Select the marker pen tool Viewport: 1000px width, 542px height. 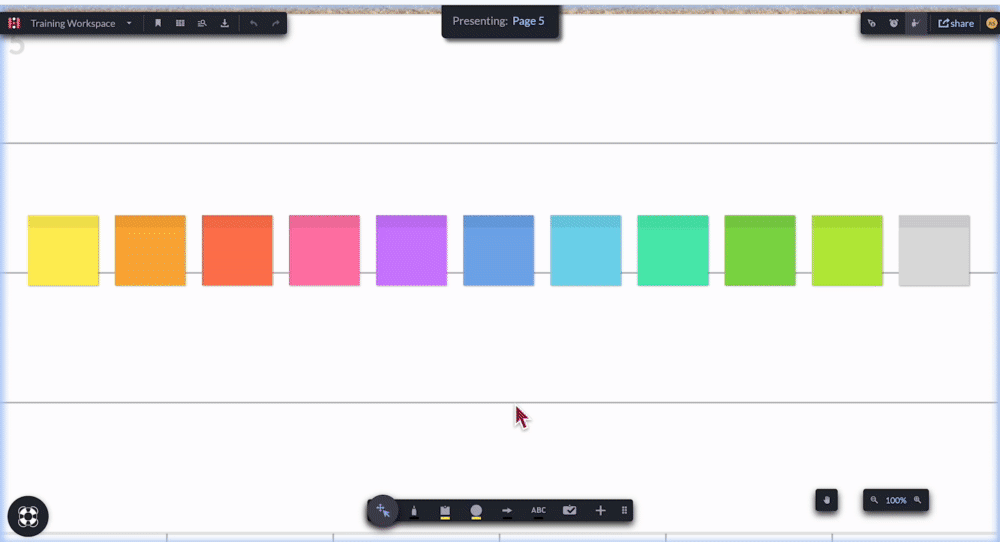pyautogui.click(x=414, y=511)
